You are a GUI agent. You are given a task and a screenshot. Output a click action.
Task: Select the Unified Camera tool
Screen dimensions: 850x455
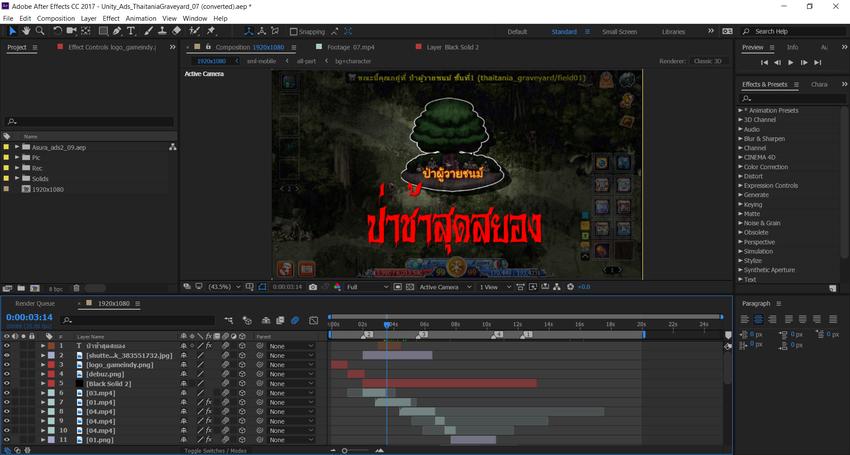pyautogui.click(x=71, y=31)
